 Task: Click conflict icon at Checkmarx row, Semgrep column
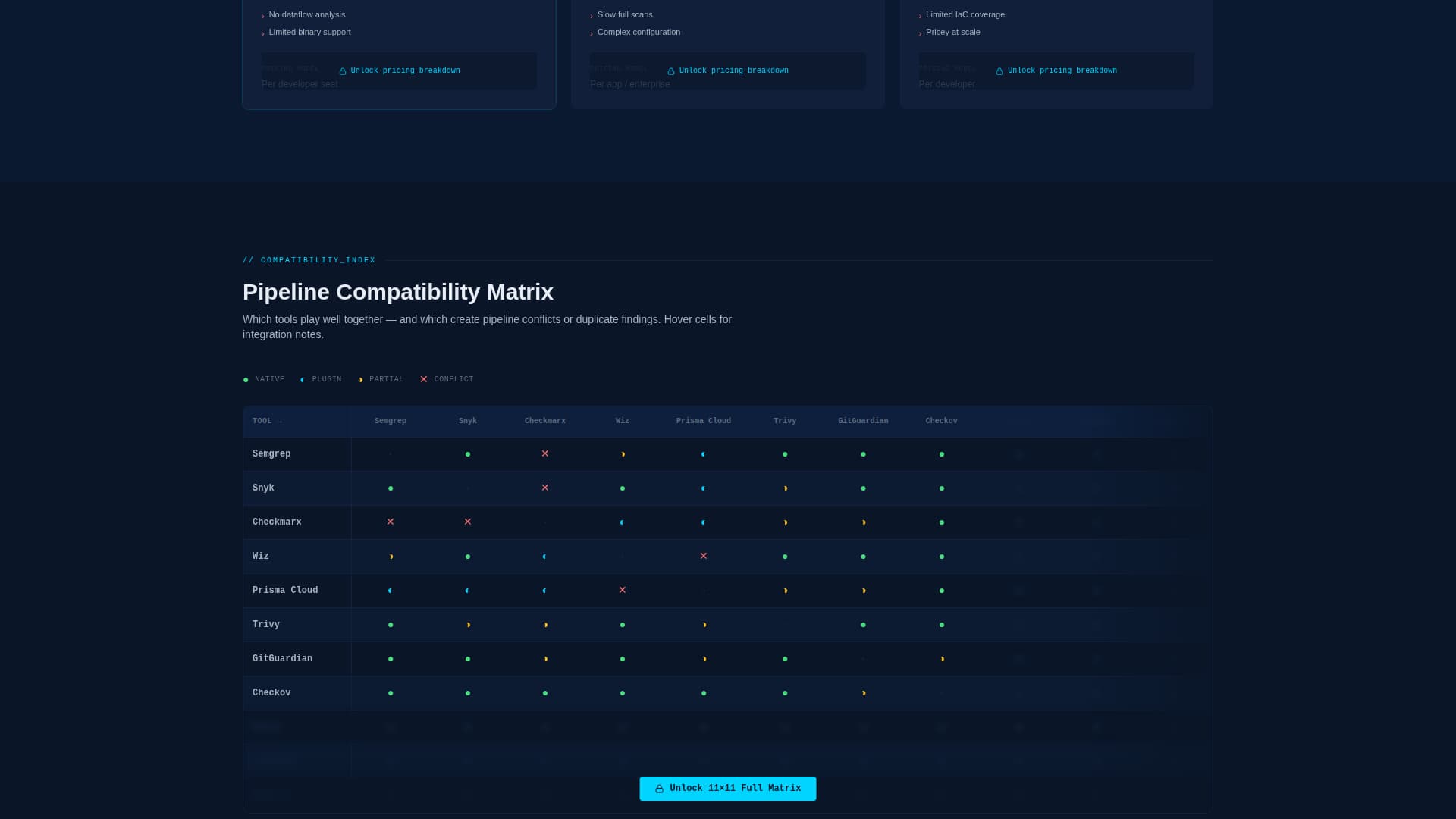[x=391, y=522]
